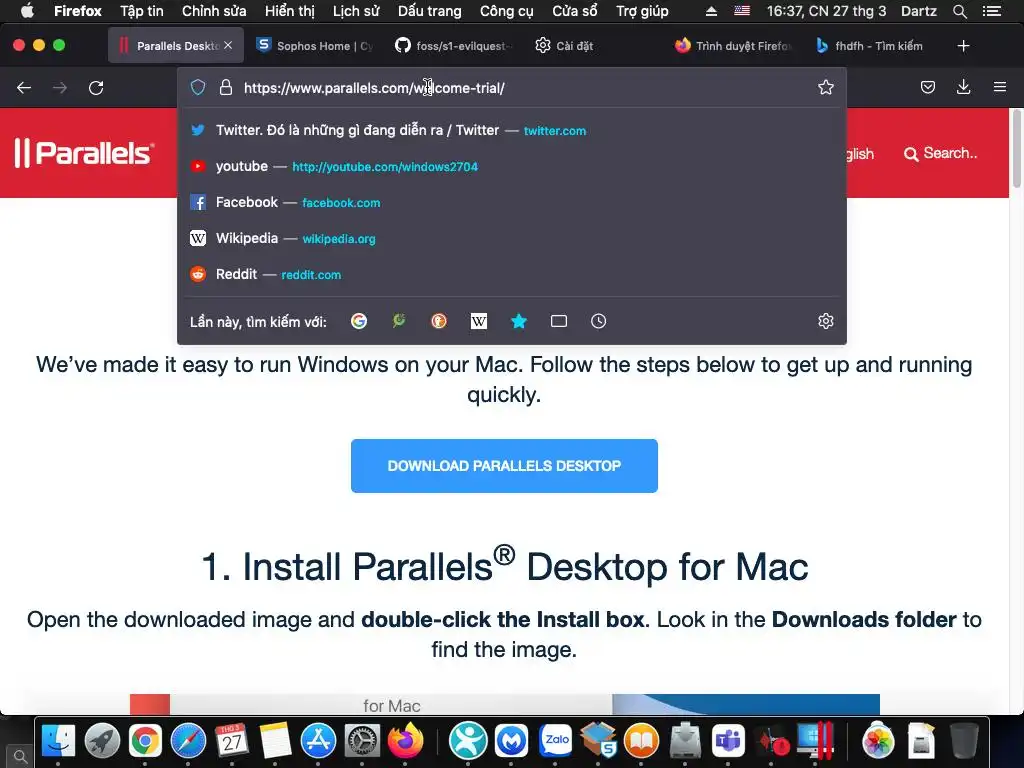
Task: Click the forward navigation arrow
Action: point(60,88)
